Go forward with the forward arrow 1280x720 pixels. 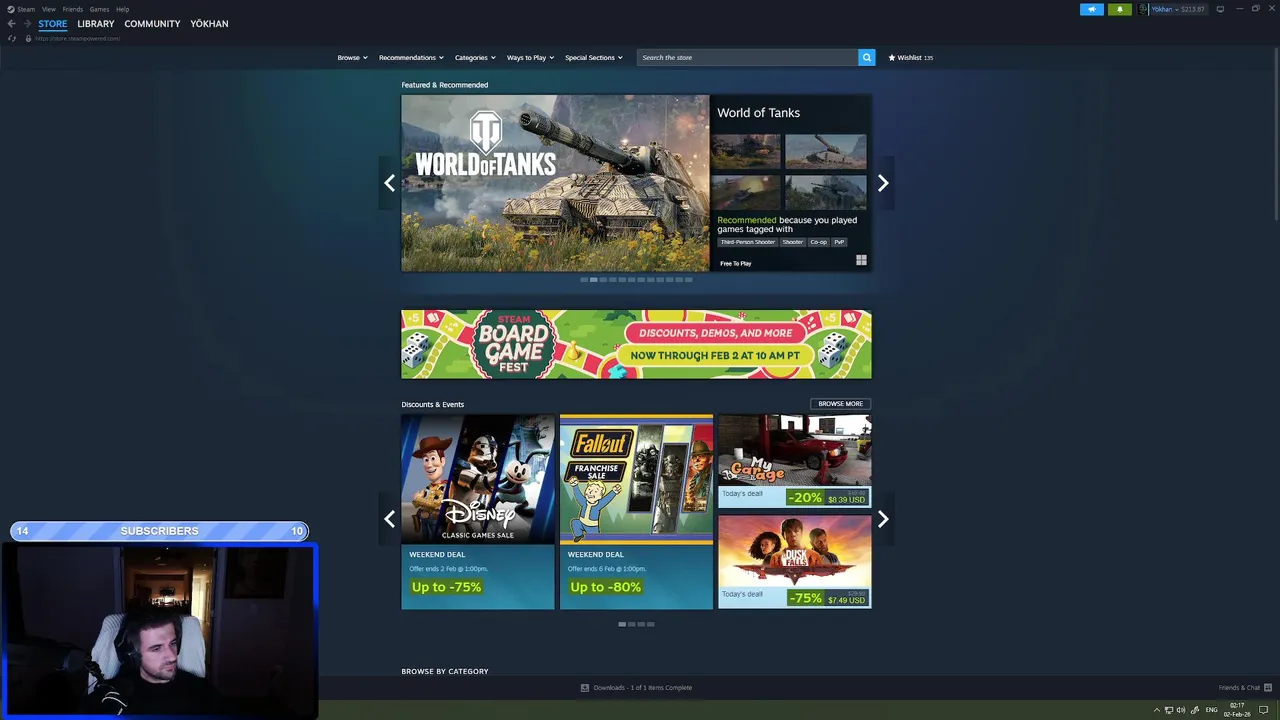click(26, 24)
